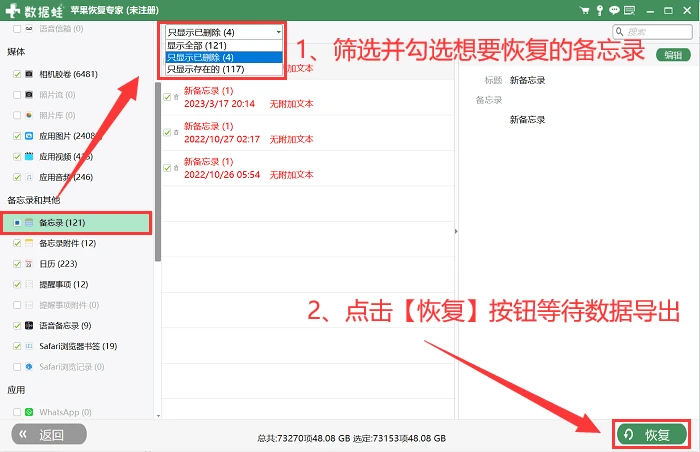Viewport: 700px width, 452px height.
Task: Open the 只显示已删除 (4) filter dropdown
Action: 224,32
